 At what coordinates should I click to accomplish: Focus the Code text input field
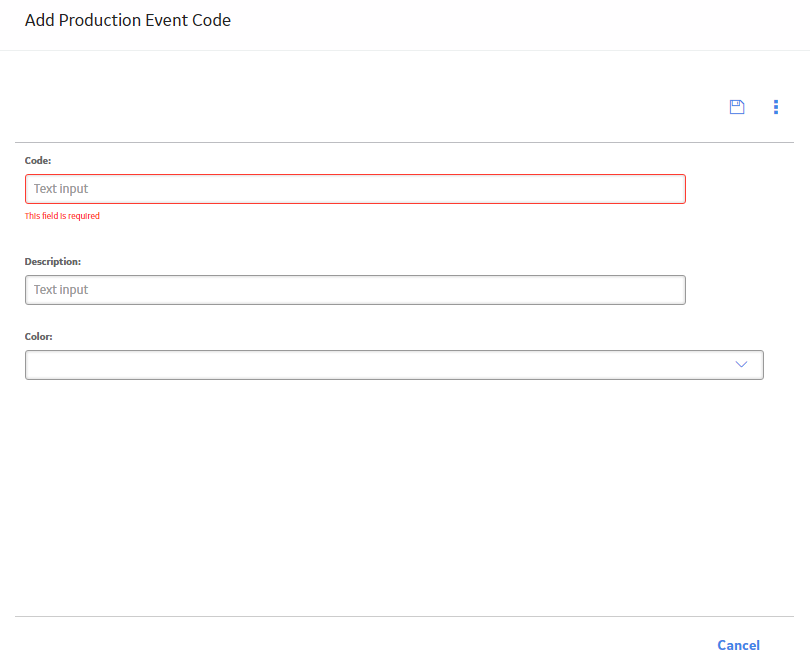click(355, 189)
